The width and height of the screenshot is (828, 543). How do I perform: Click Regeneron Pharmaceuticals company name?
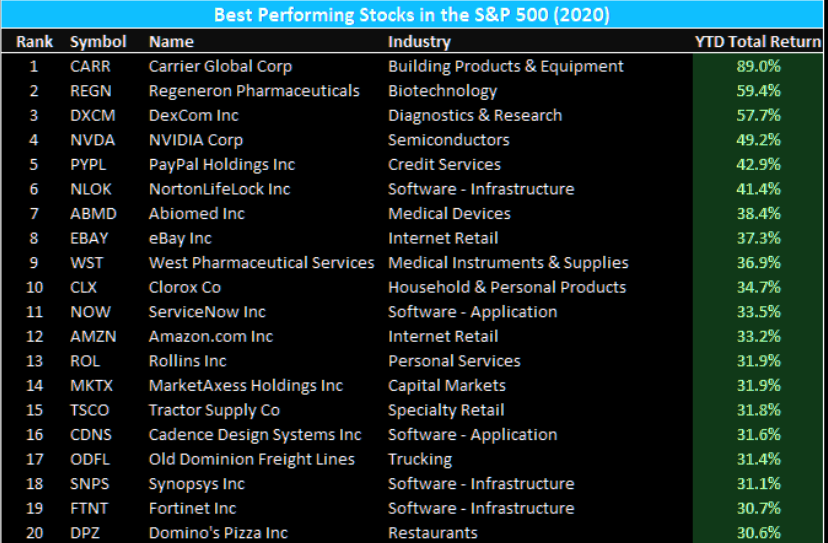pos(254,91)
